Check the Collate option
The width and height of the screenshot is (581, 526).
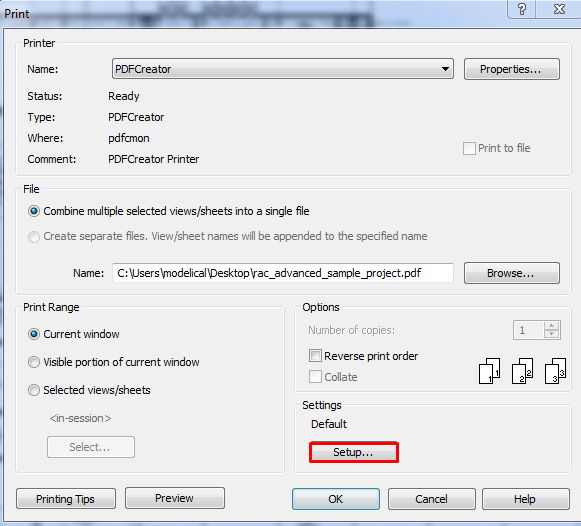click(315, 376)
